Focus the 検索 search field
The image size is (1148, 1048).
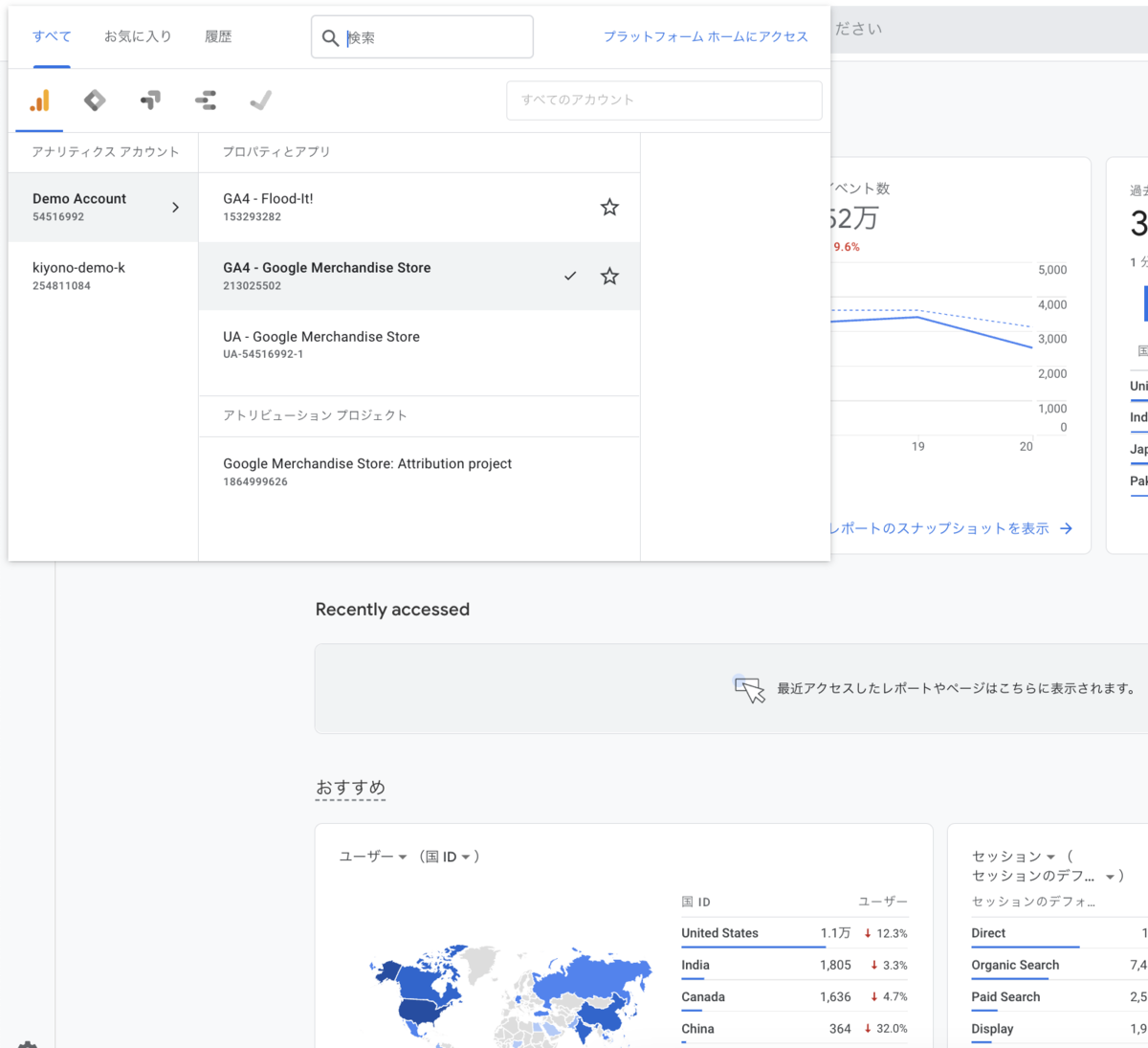pyautogui.click(x=422, y=37)
